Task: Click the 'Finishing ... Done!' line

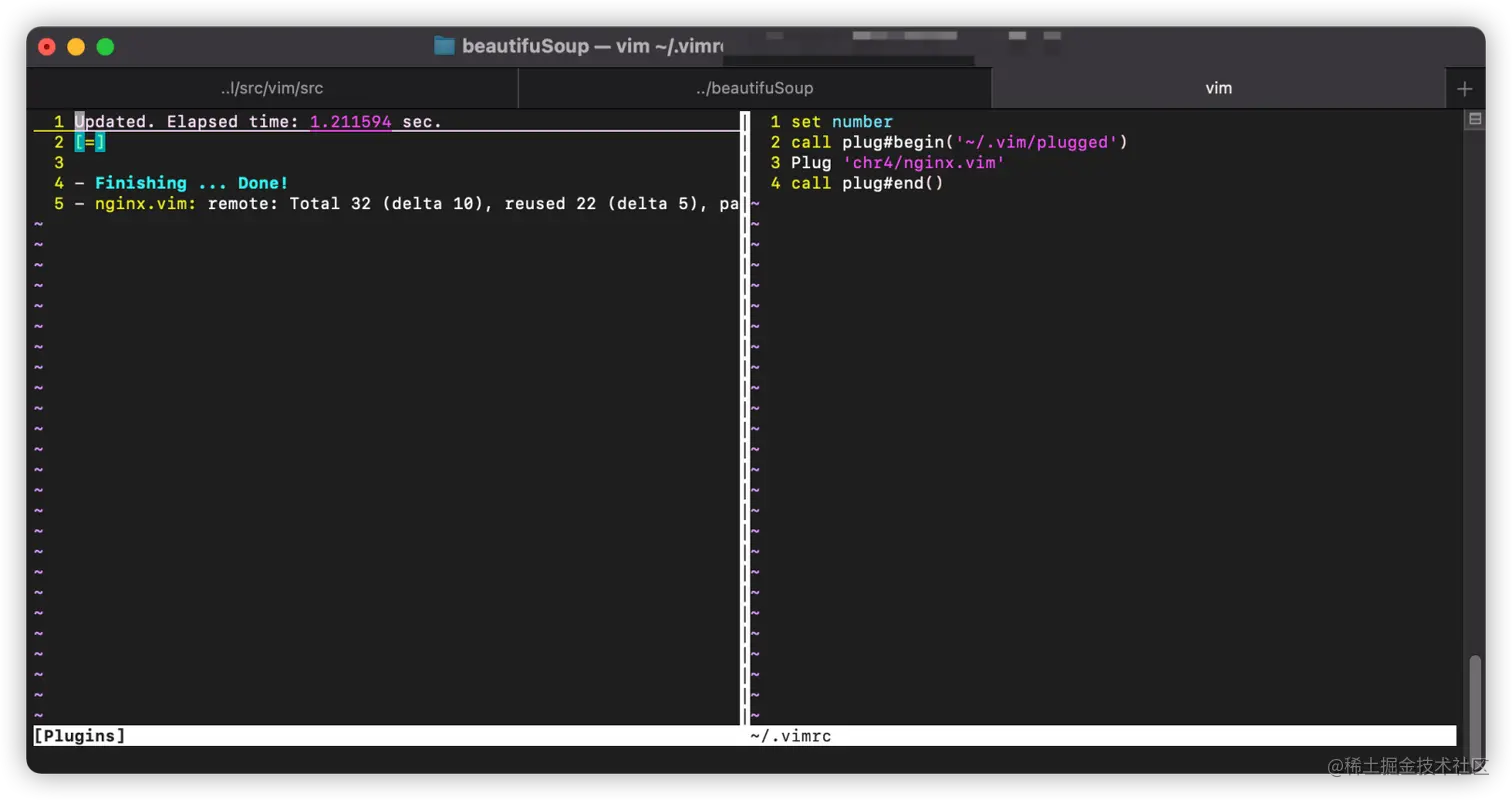Action: (x=181, y=183)
